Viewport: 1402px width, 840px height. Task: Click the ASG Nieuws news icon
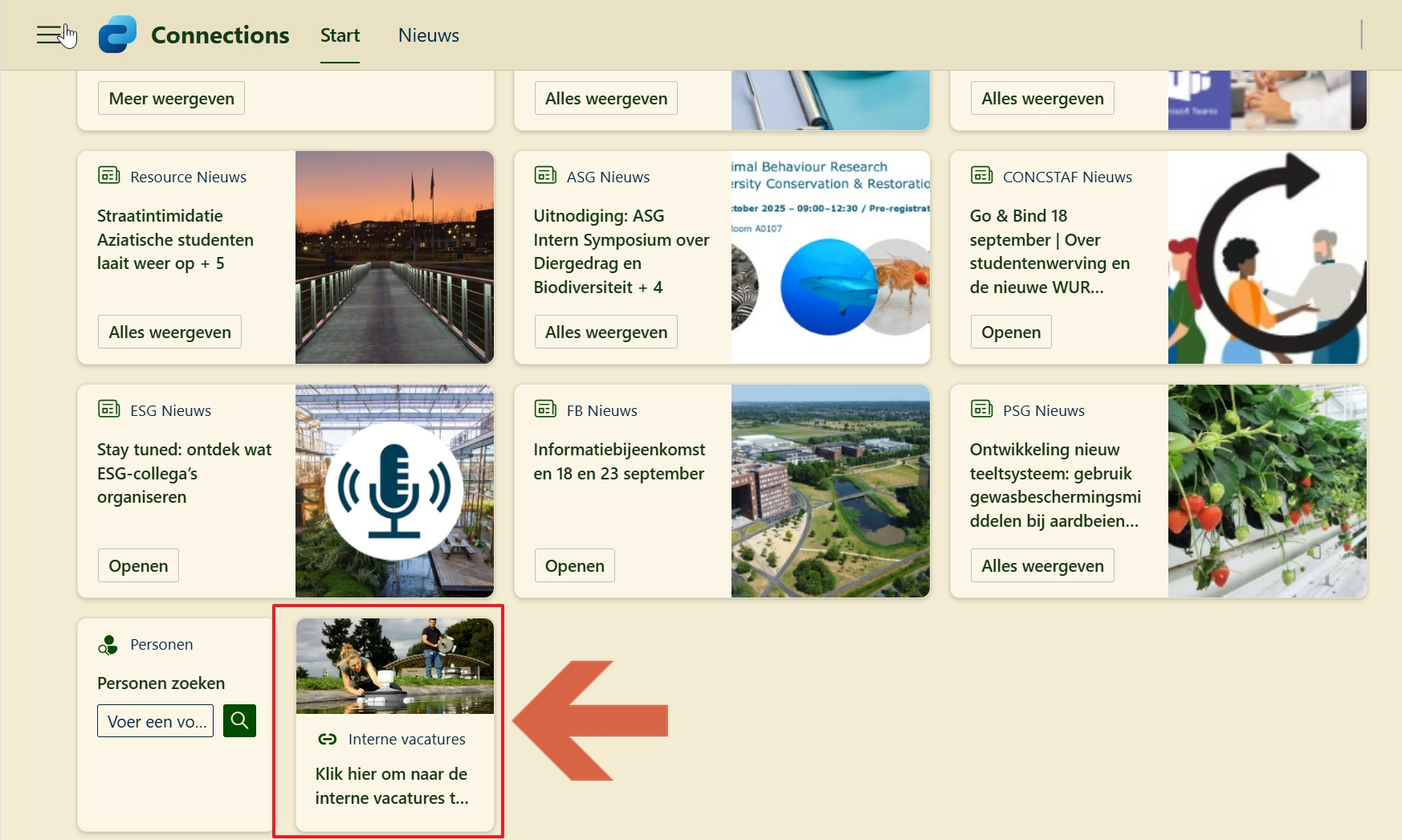pos(545,175)
